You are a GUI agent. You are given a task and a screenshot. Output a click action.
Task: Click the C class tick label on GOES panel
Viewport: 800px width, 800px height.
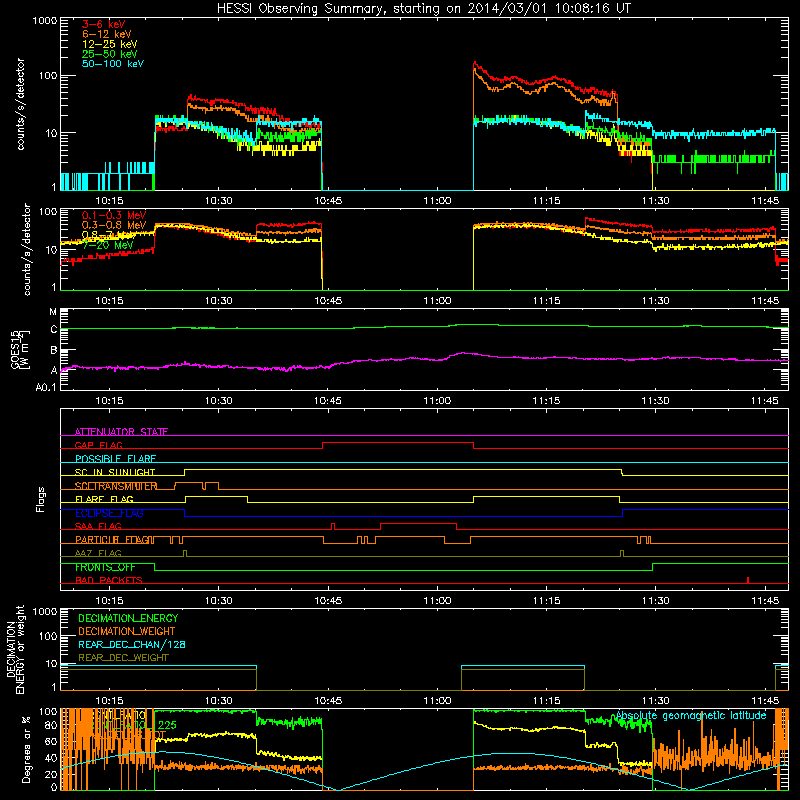(x=54, y=330)
